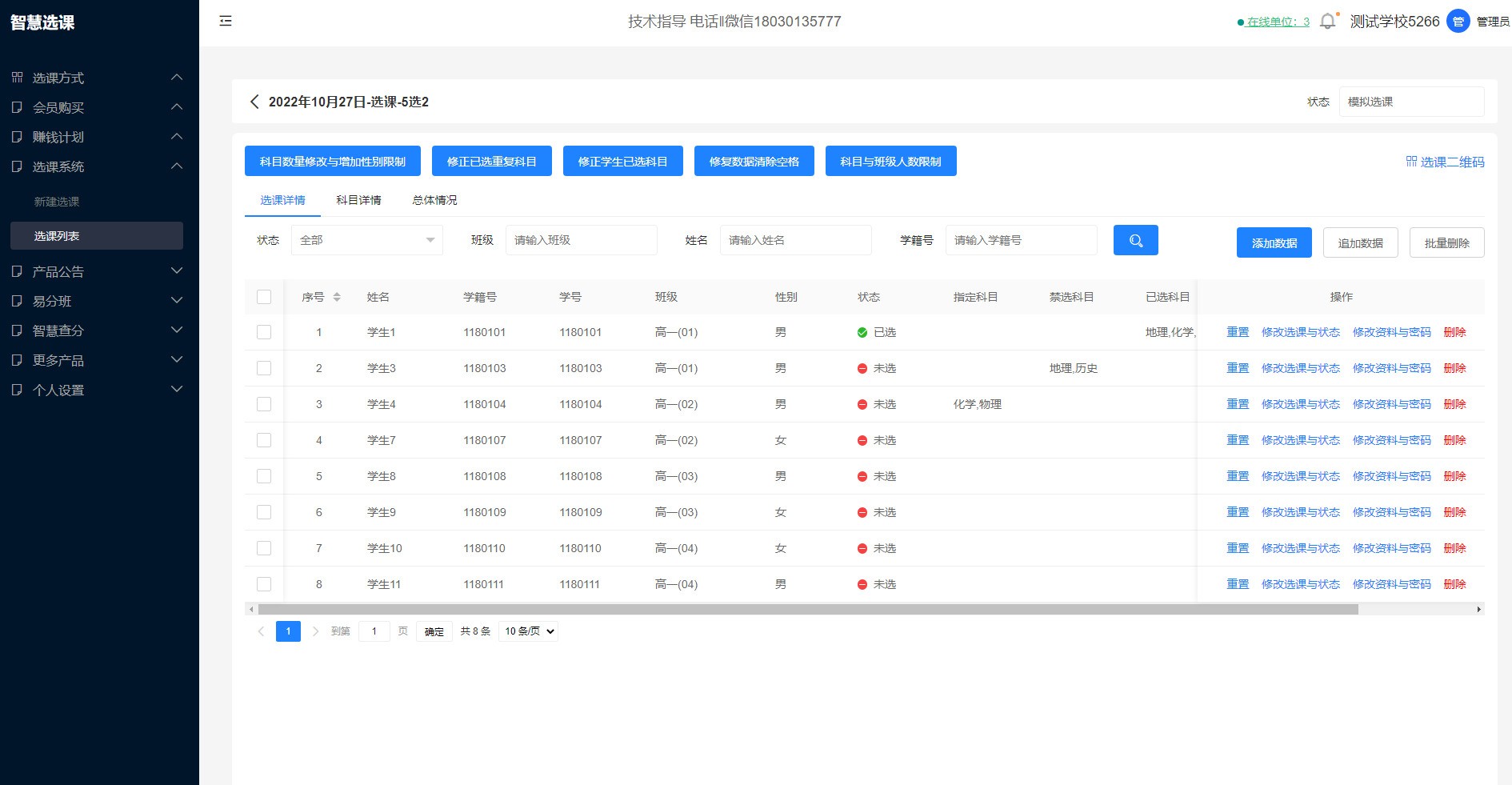Open the notification bell icon
1512x785 pixels.
pos(1327,22)
